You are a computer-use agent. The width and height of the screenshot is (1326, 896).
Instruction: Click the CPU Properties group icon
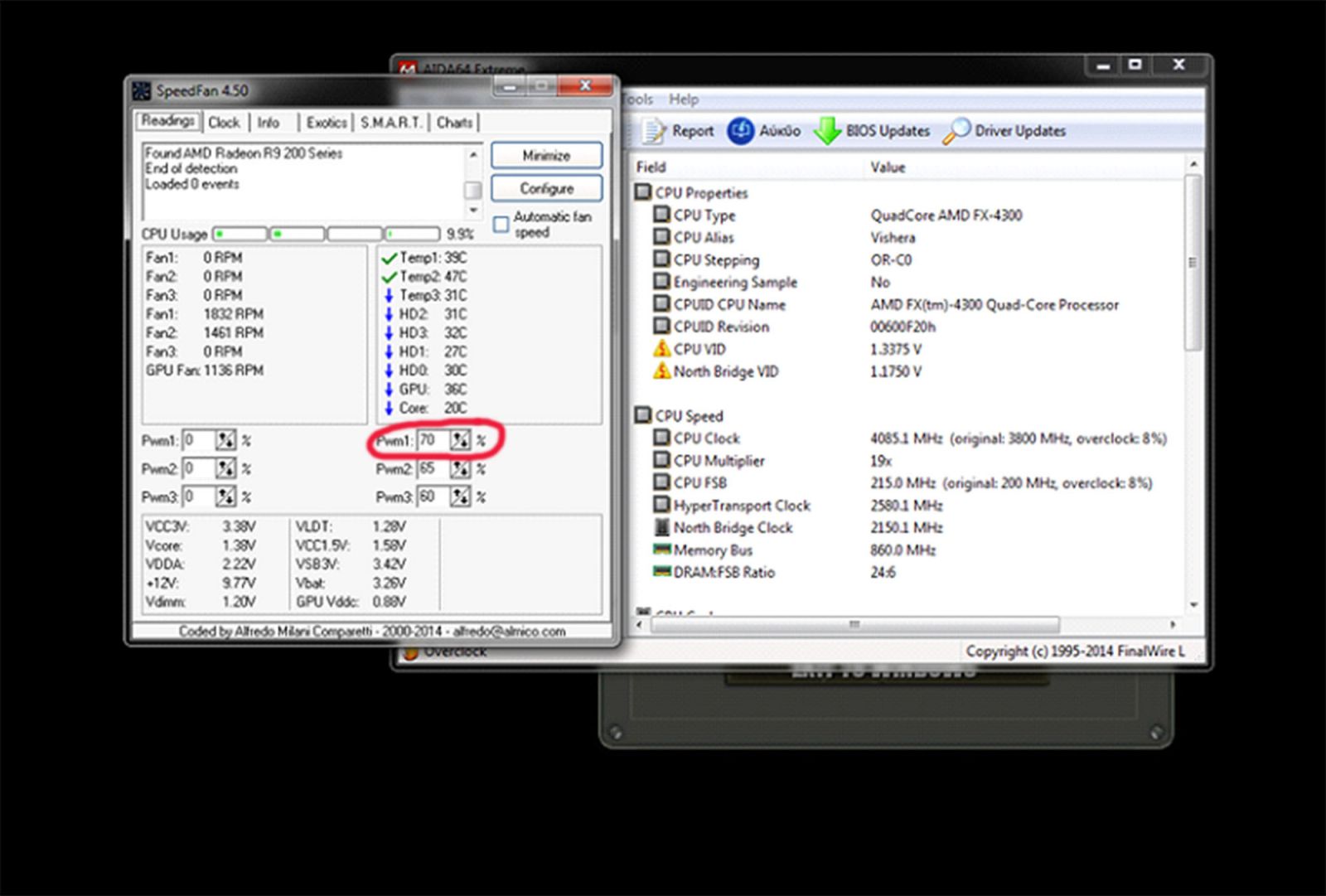point(643,192)
